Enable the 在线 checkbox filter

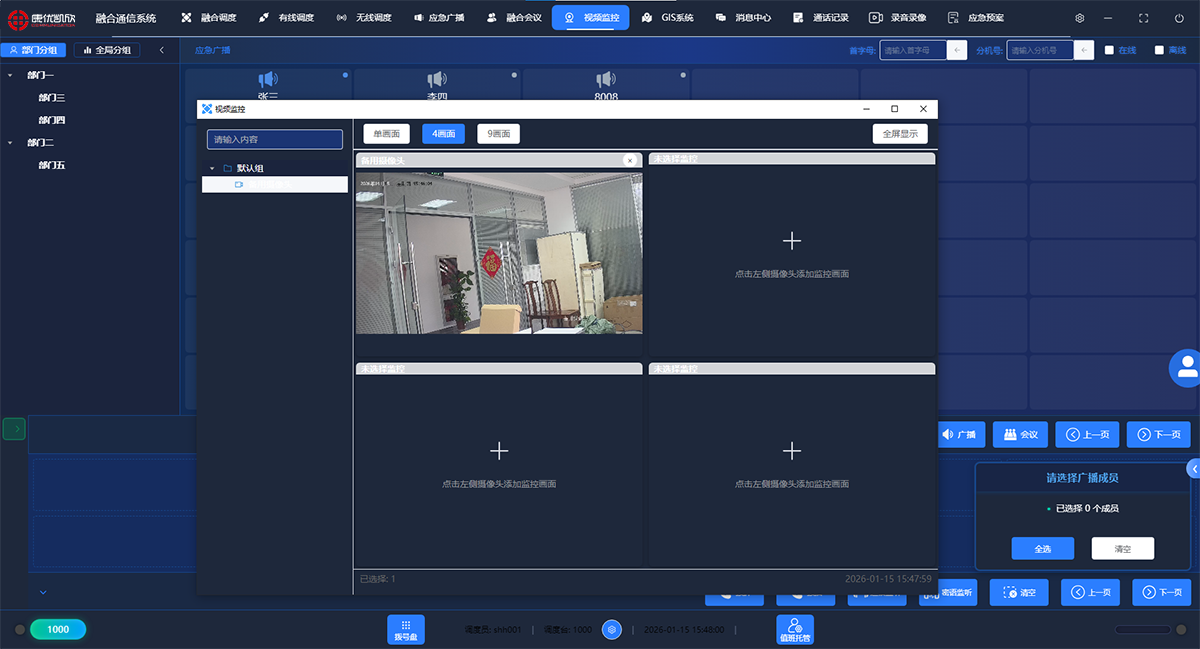[1109, 50]
